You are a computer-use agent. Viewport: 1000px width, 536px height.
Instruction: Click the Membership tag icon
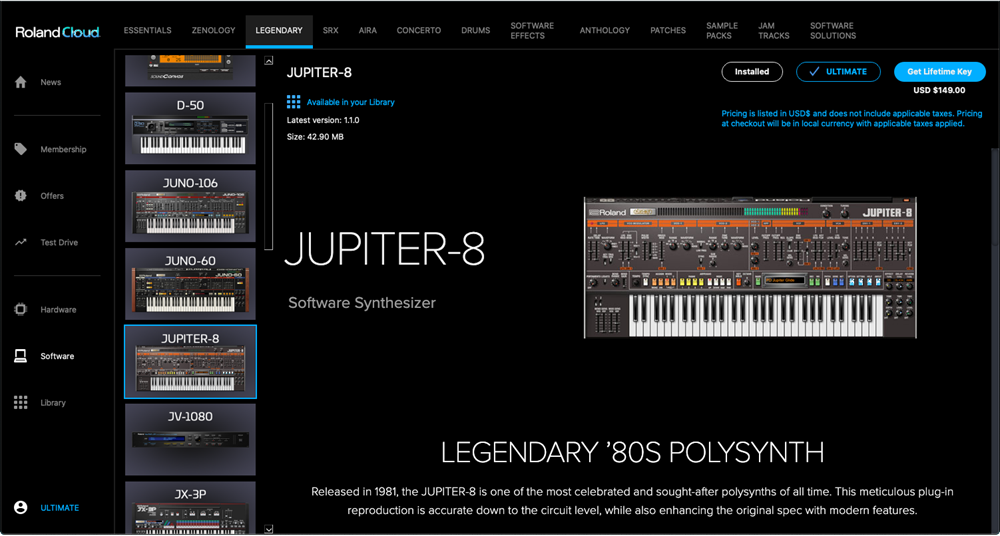click(x=20, y=149)
